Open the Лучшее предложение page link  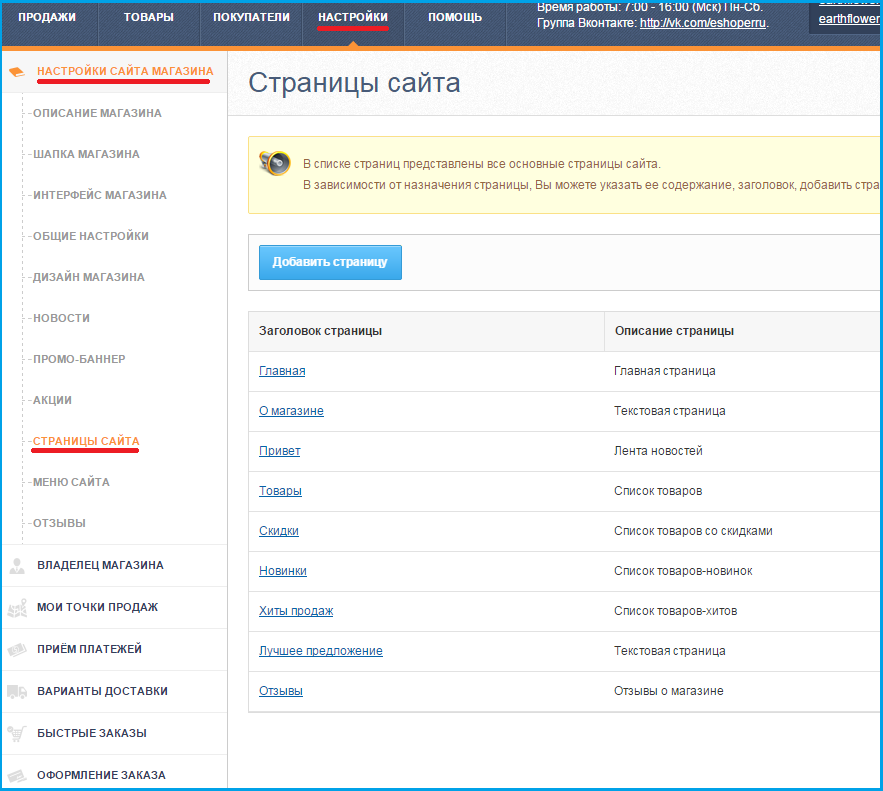point(321,651)
